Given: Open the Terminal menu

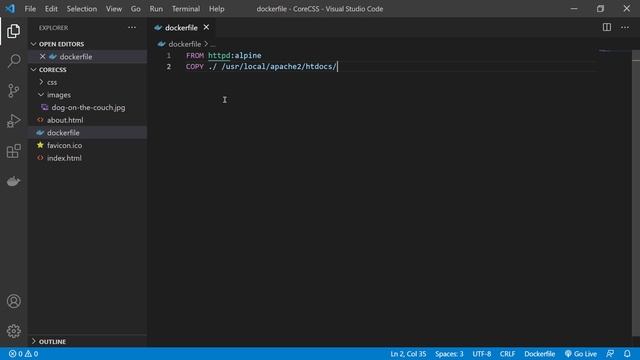Looking at the screenshot, I should [x=186, y=9].
